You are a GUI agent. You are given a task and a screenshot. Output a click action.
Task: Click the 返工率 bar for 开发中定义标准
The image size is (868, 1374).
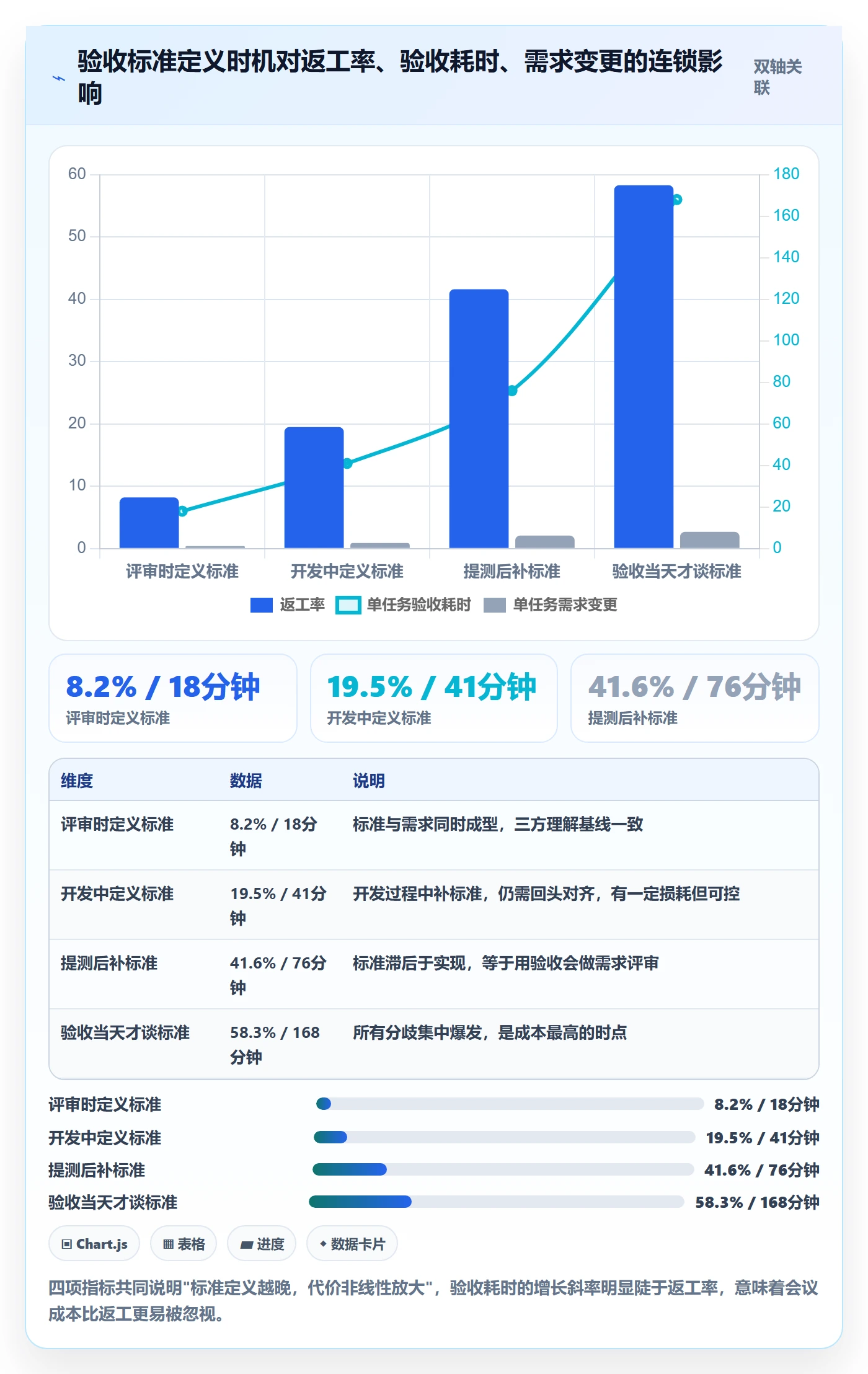314,487
